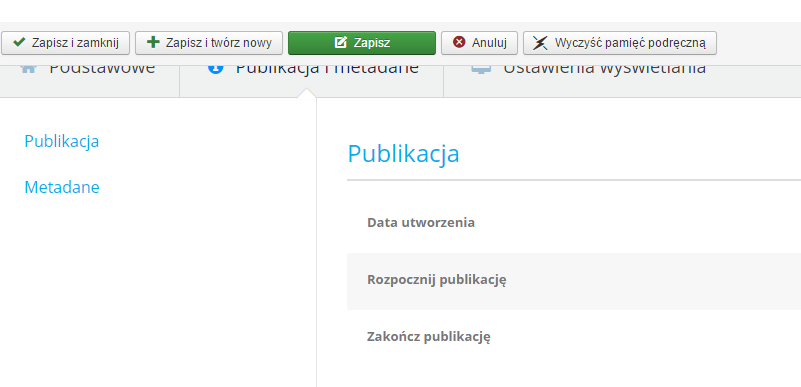Click the monitor icon on Ustawienia wyświetlania

click(481, 69)
